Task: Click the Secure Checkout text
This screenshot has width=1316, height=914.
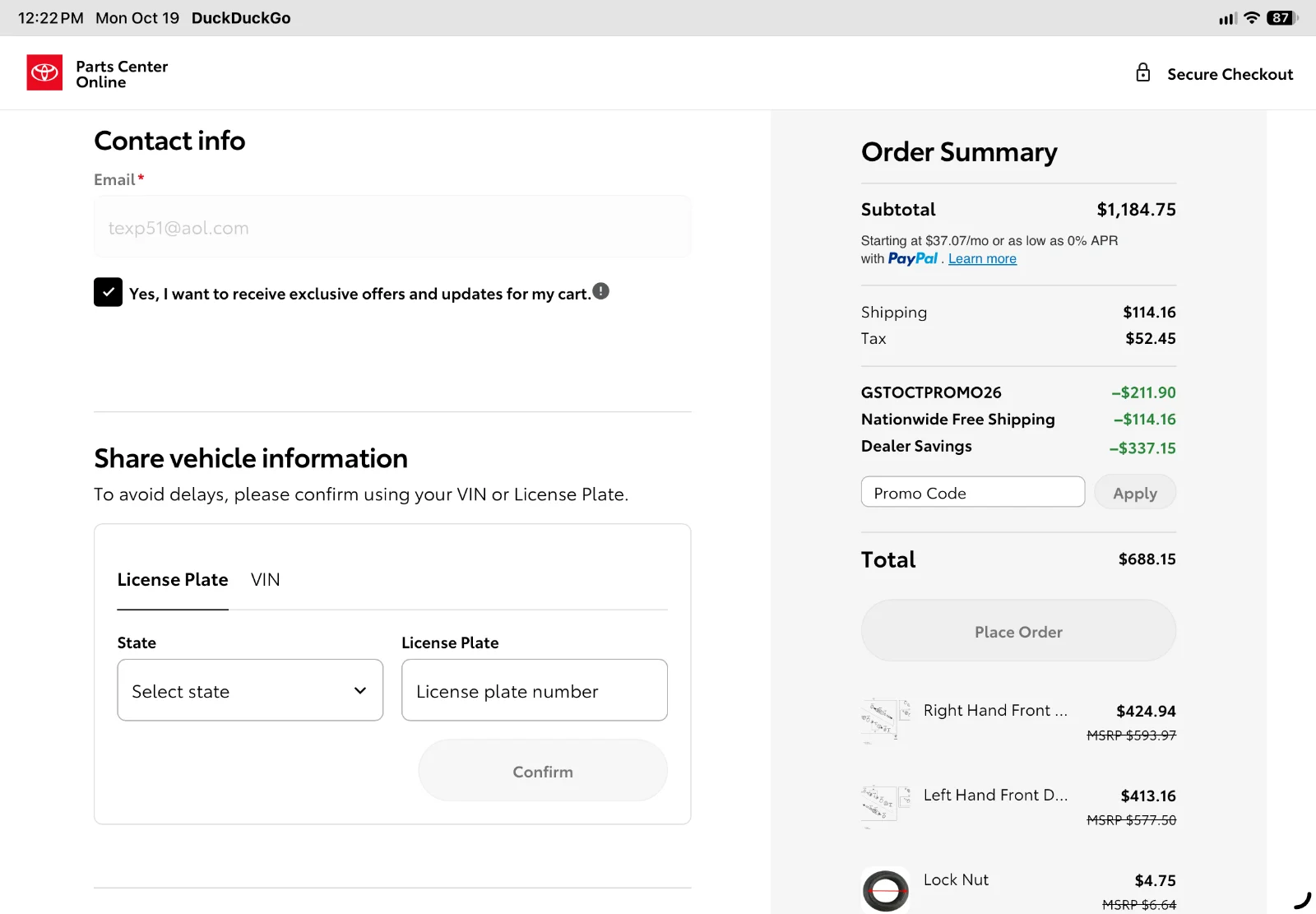Action: (x=1230, y=74)
